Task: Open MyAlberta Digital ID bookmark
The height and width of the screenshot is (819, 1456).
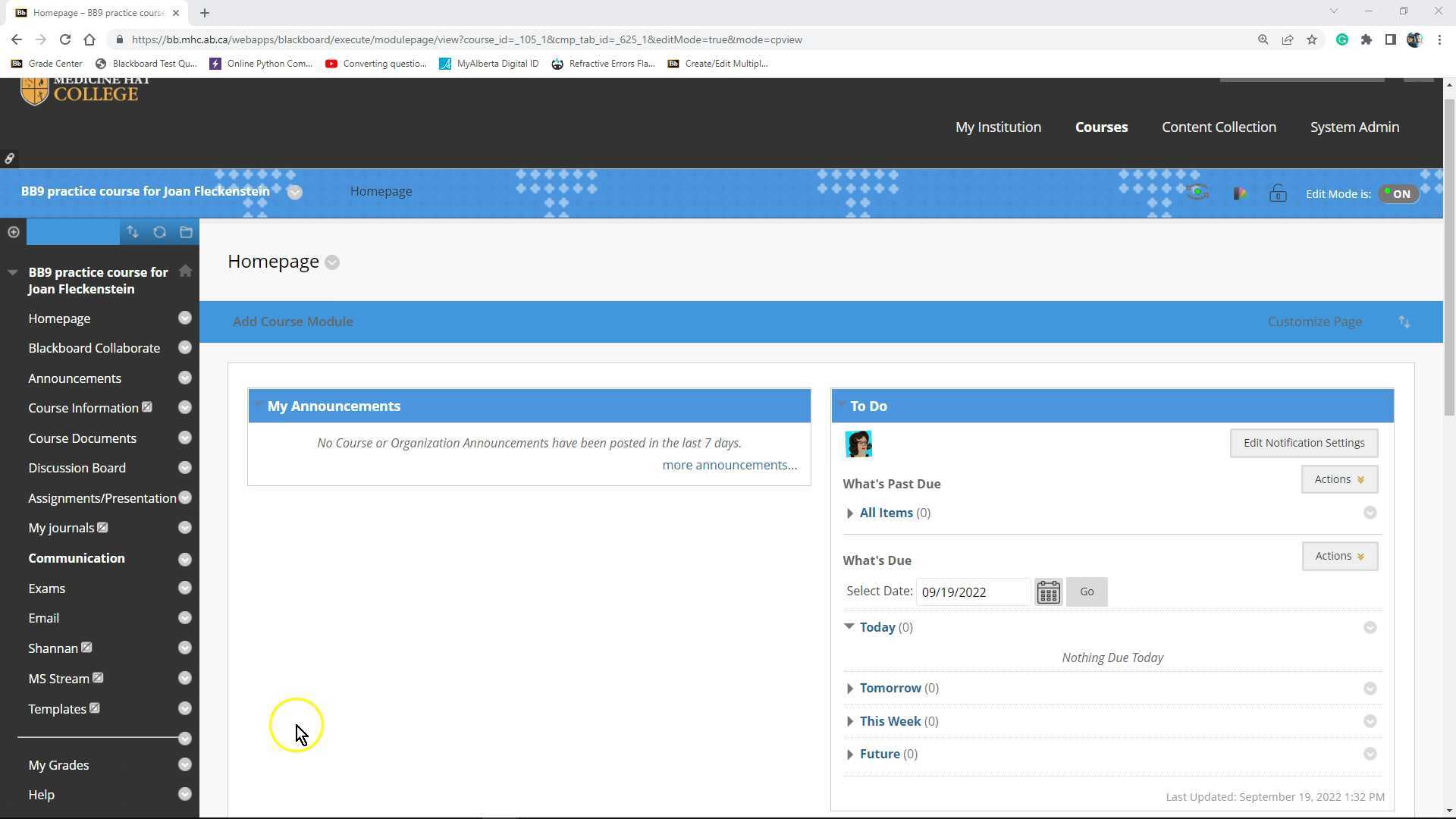Action: tap(489, 64)
